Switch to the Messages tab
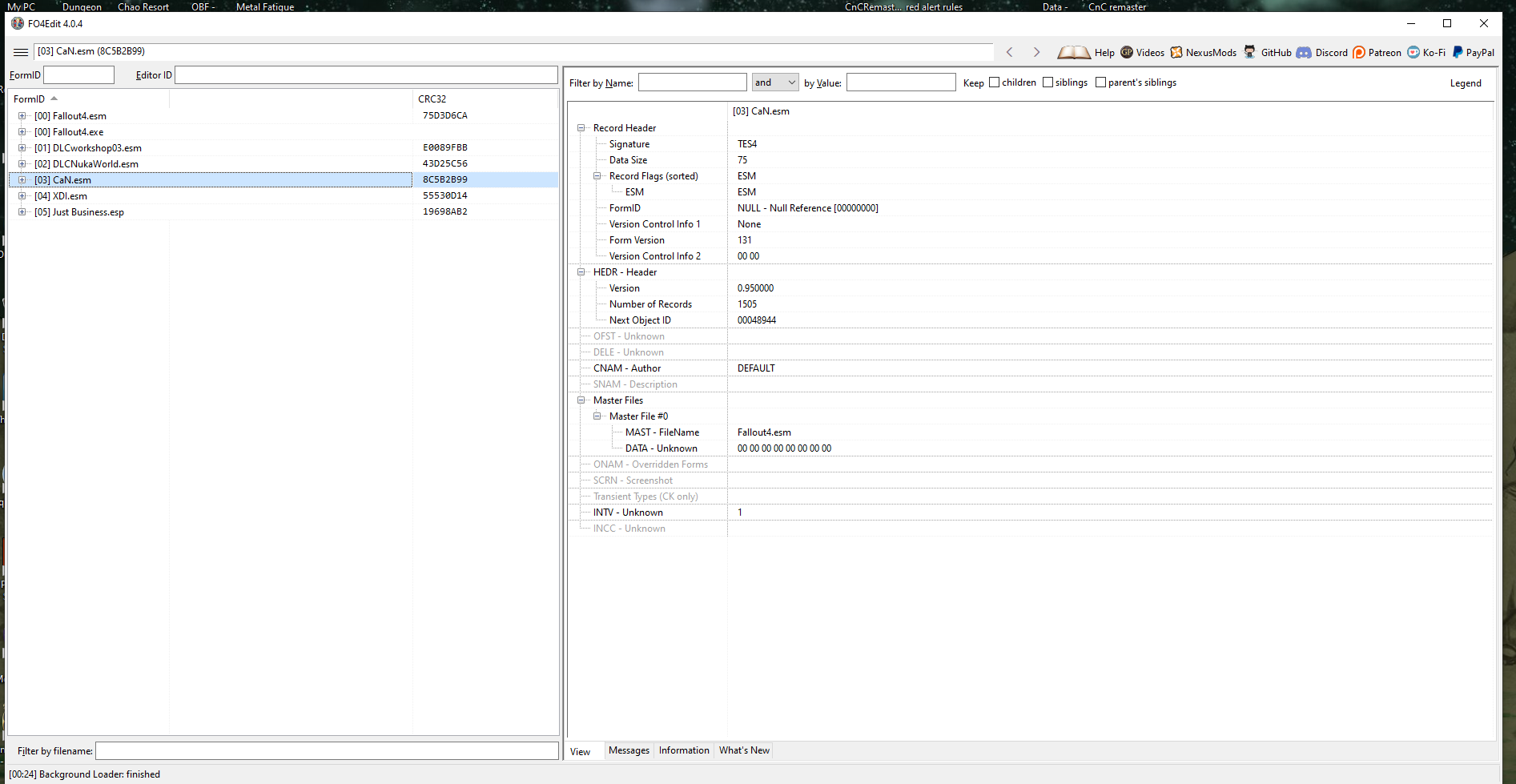 [x=629, y=750]
